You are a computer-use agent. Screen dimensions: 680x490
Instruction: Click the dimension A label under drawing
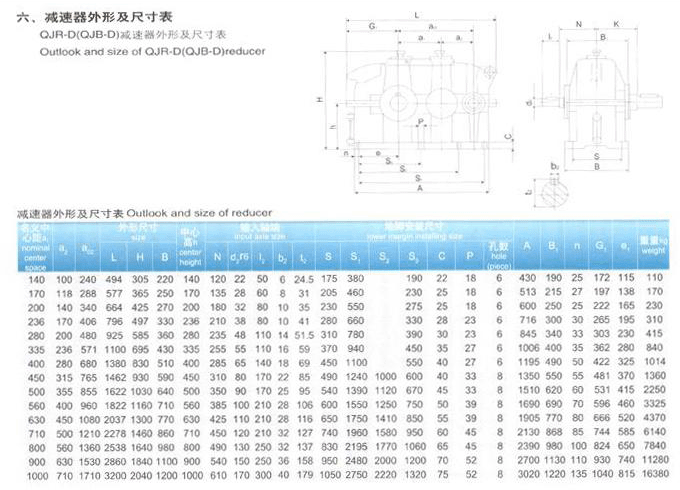point(420,189)
